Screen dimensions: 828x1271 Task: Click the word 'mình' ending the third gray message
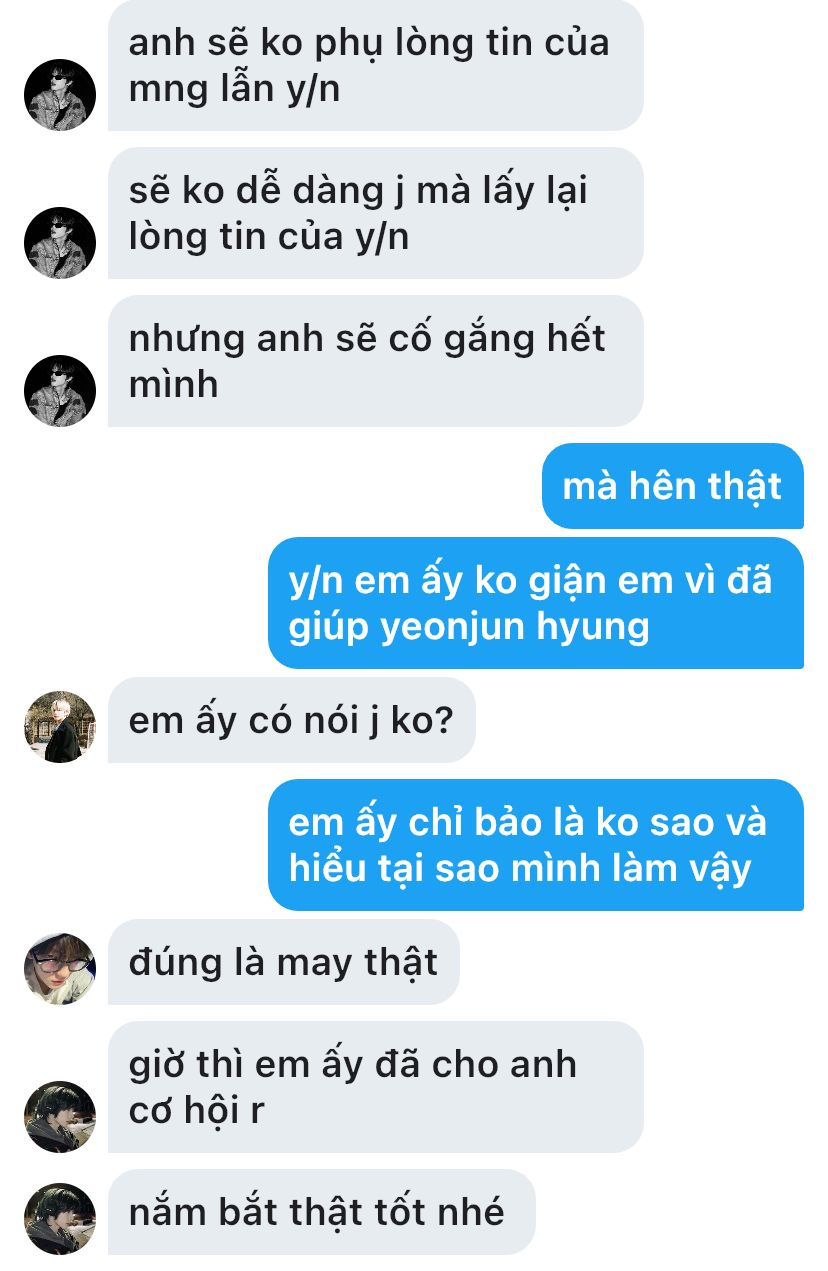pos(173,384)
